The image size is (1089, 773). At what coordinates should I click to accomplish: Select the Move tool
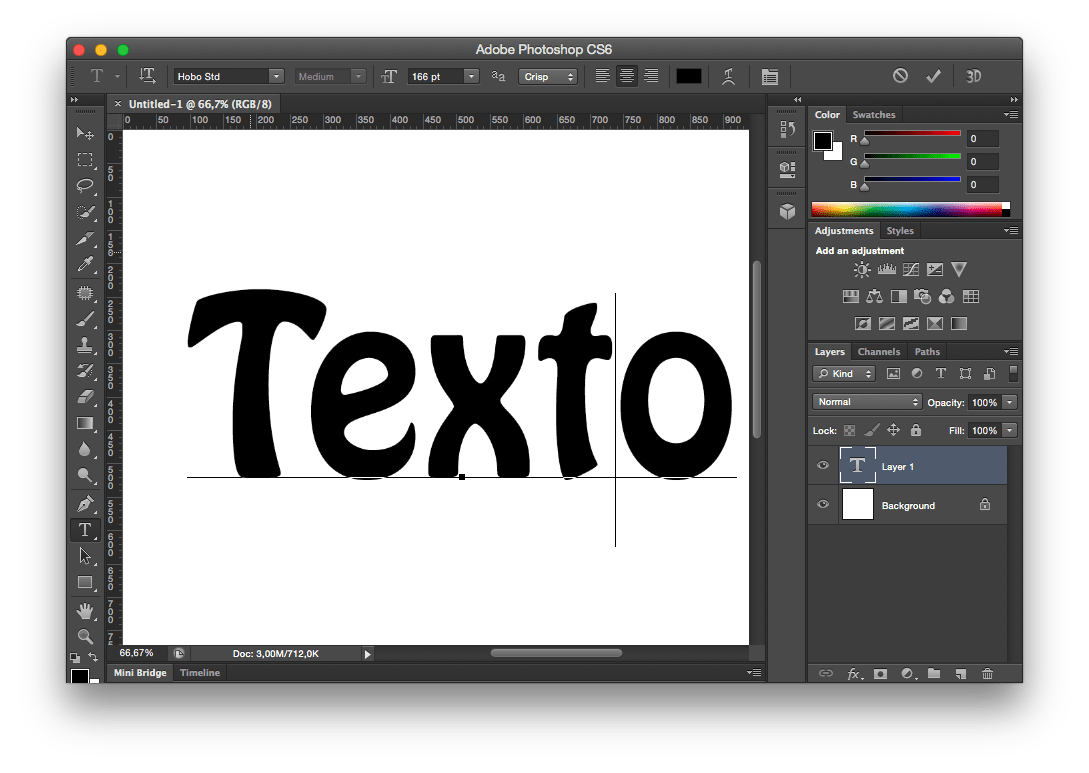tap(85, 133)
